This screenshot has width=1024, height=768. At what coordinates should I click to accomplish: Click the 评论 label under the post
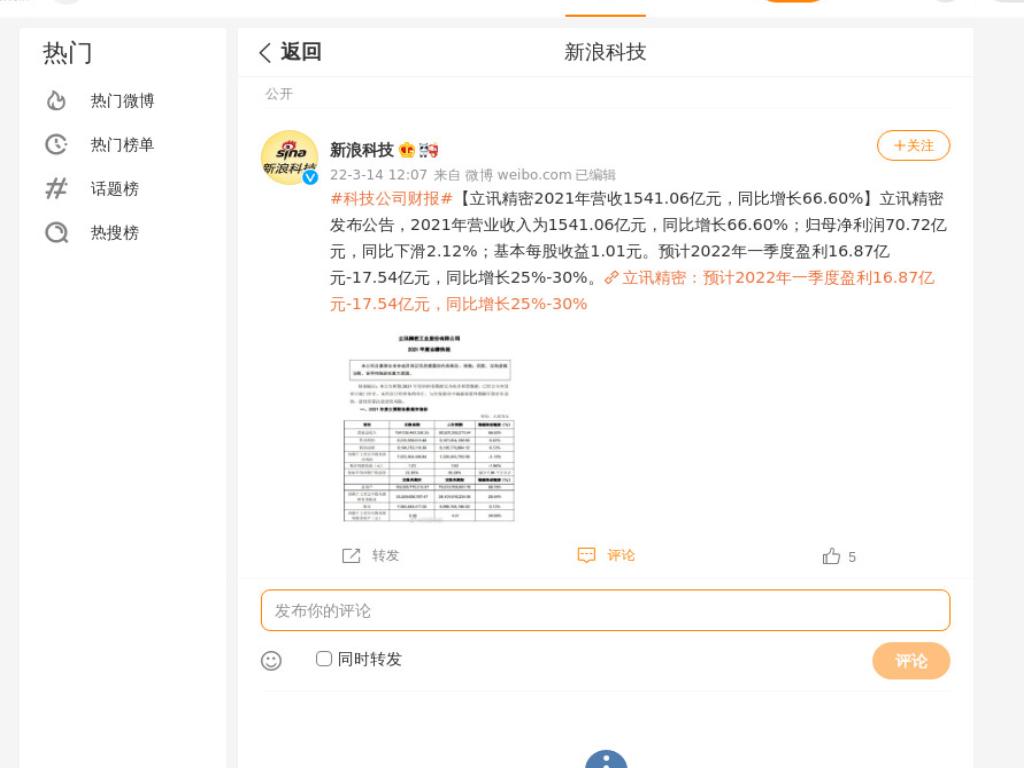coord(621,555)
